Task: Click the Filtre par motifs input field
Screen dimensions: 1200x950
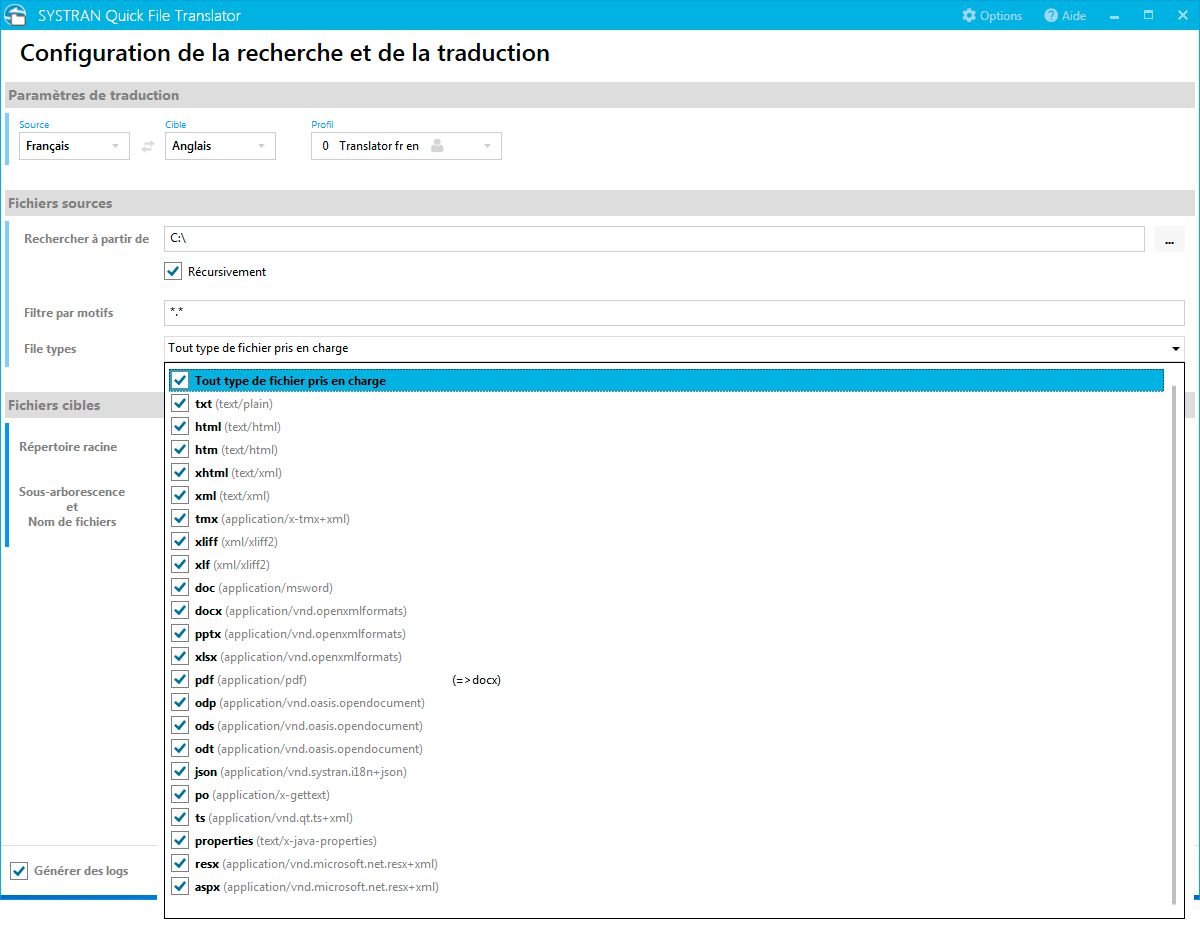Action: pyautogui.click(x=674, y=313)
